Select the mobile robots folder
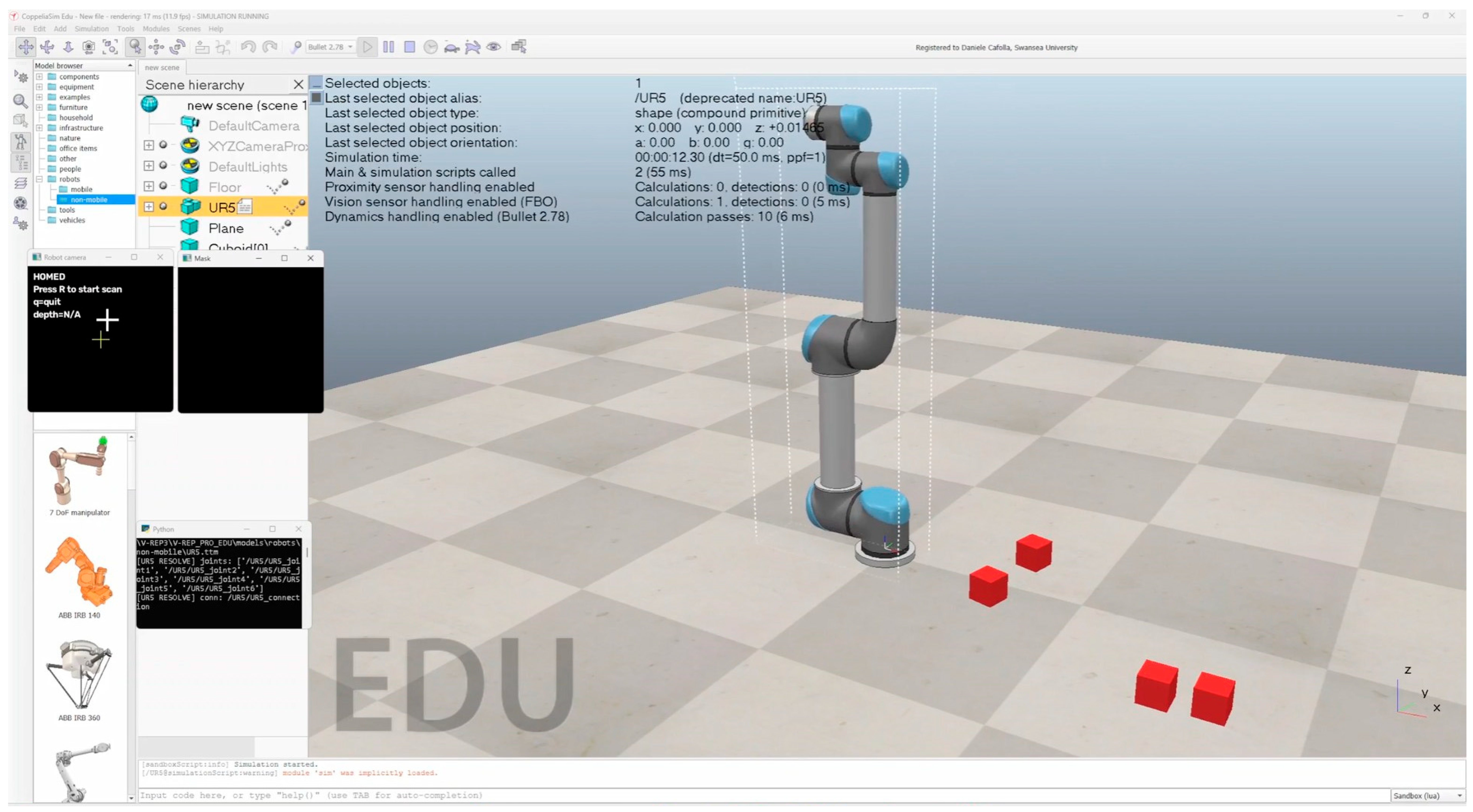The image size is (1473, 812). pos(81,189)
